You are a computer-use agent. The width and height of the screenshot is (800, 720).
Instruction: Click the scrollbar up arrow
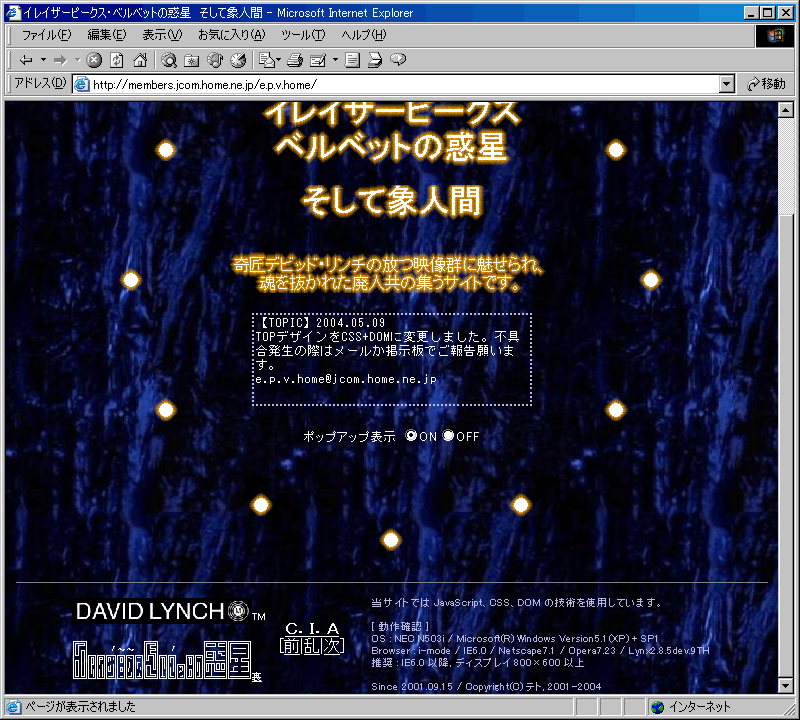[786, 110]
